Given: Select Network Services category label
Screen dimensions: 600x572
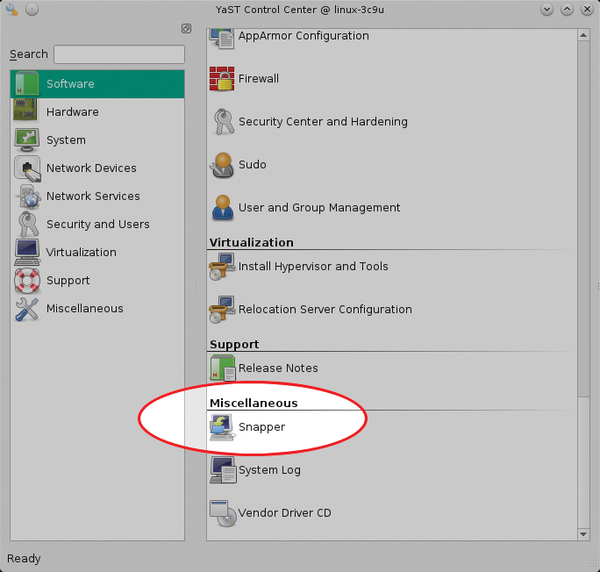Looking at the screenshot, I should click(93, 196).
